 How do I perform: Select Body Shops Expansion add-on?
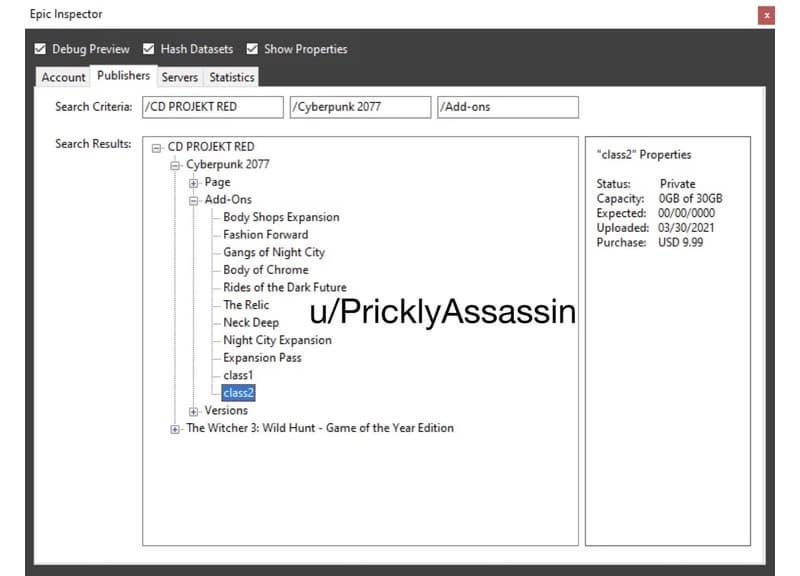click(x=281, y=217)
